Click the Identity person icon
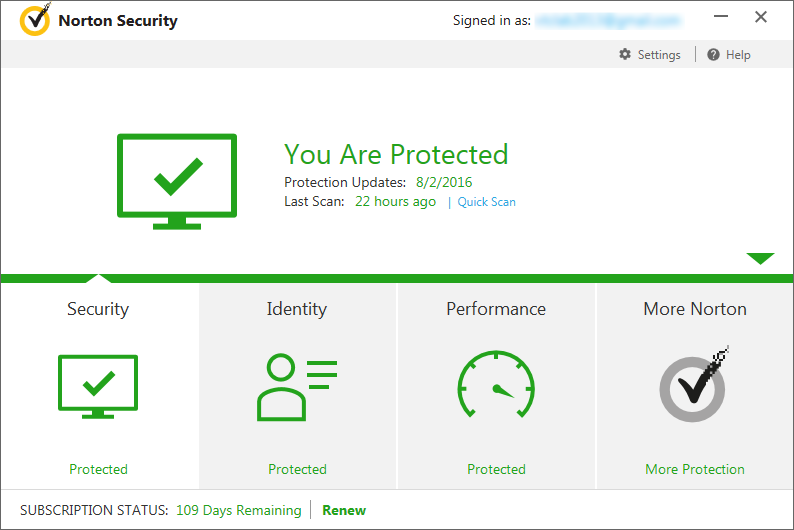Viewport: 794px width, 530px height. [x=297, y=387]
